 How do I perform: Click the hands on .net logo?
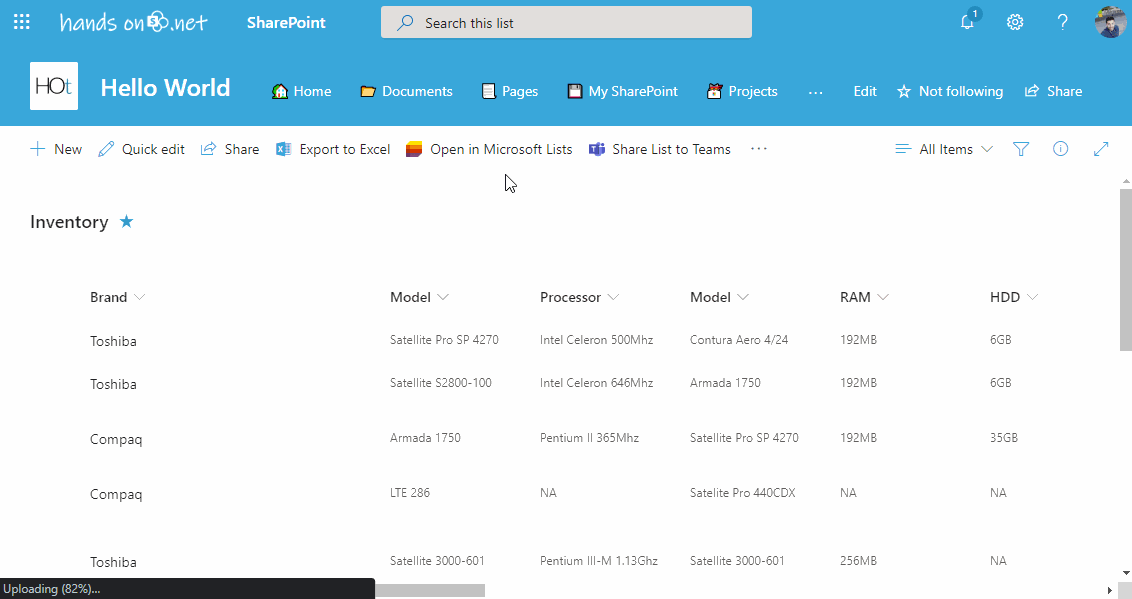(x=134, y=22)
